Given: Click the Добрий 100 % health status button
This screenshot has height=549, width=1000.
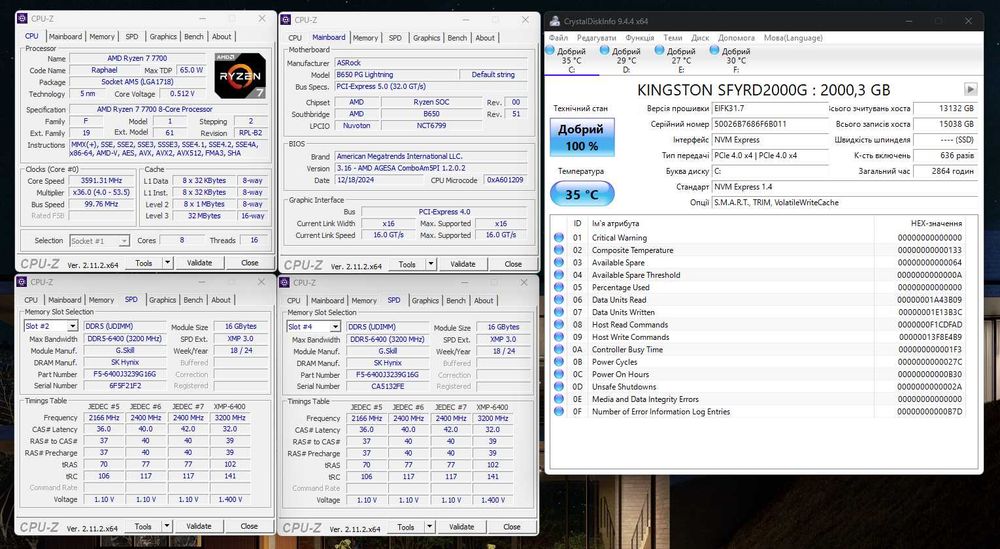Looking at the screenshot, I should pyautogui.click(x=581, y=137).
